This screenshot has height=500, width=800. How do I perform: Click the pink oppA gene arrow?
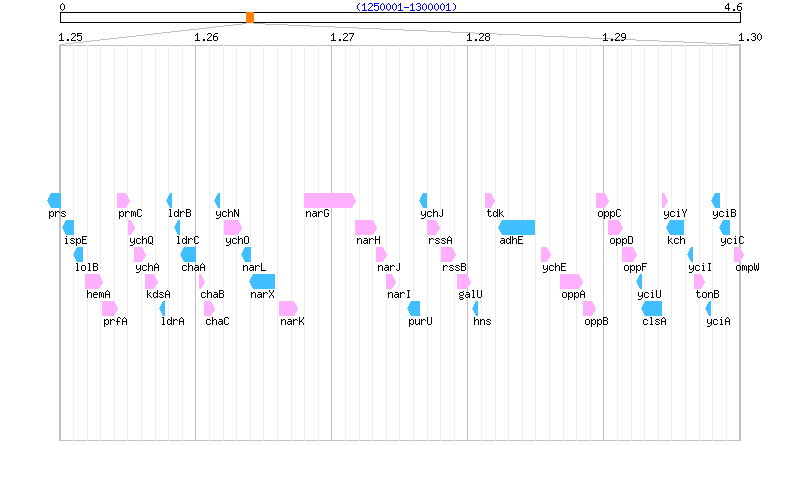tap(571, 281)
